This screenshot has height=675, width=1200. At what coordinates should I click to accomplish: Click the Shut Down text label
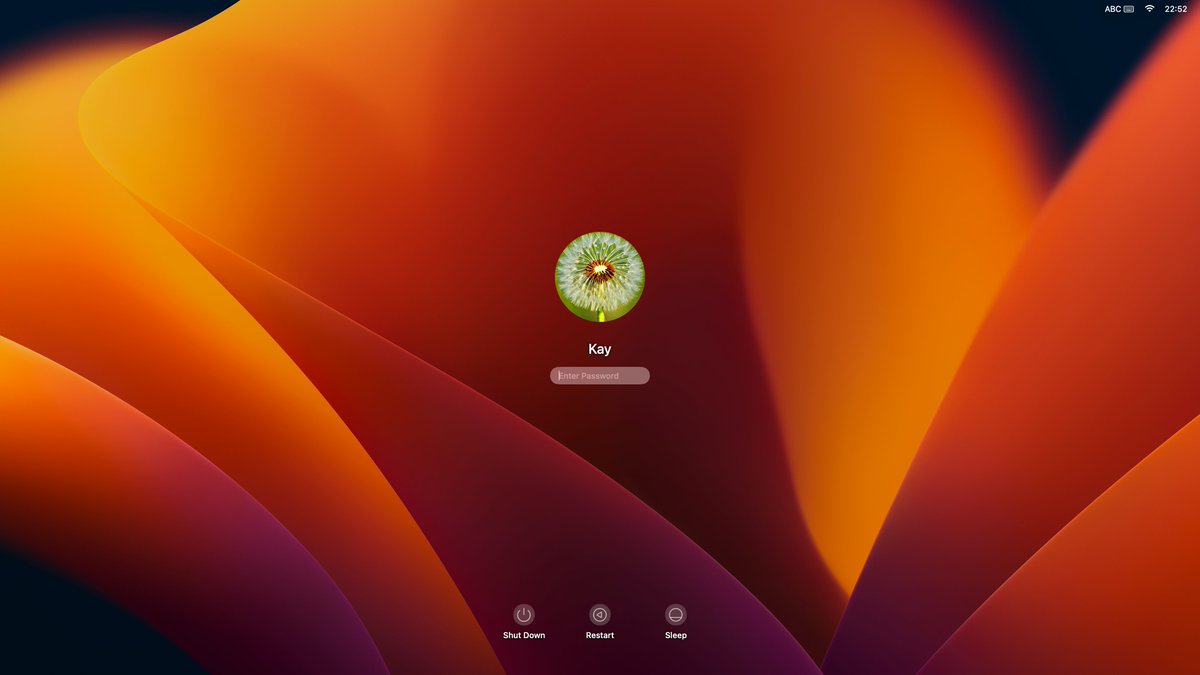[524, 636]
